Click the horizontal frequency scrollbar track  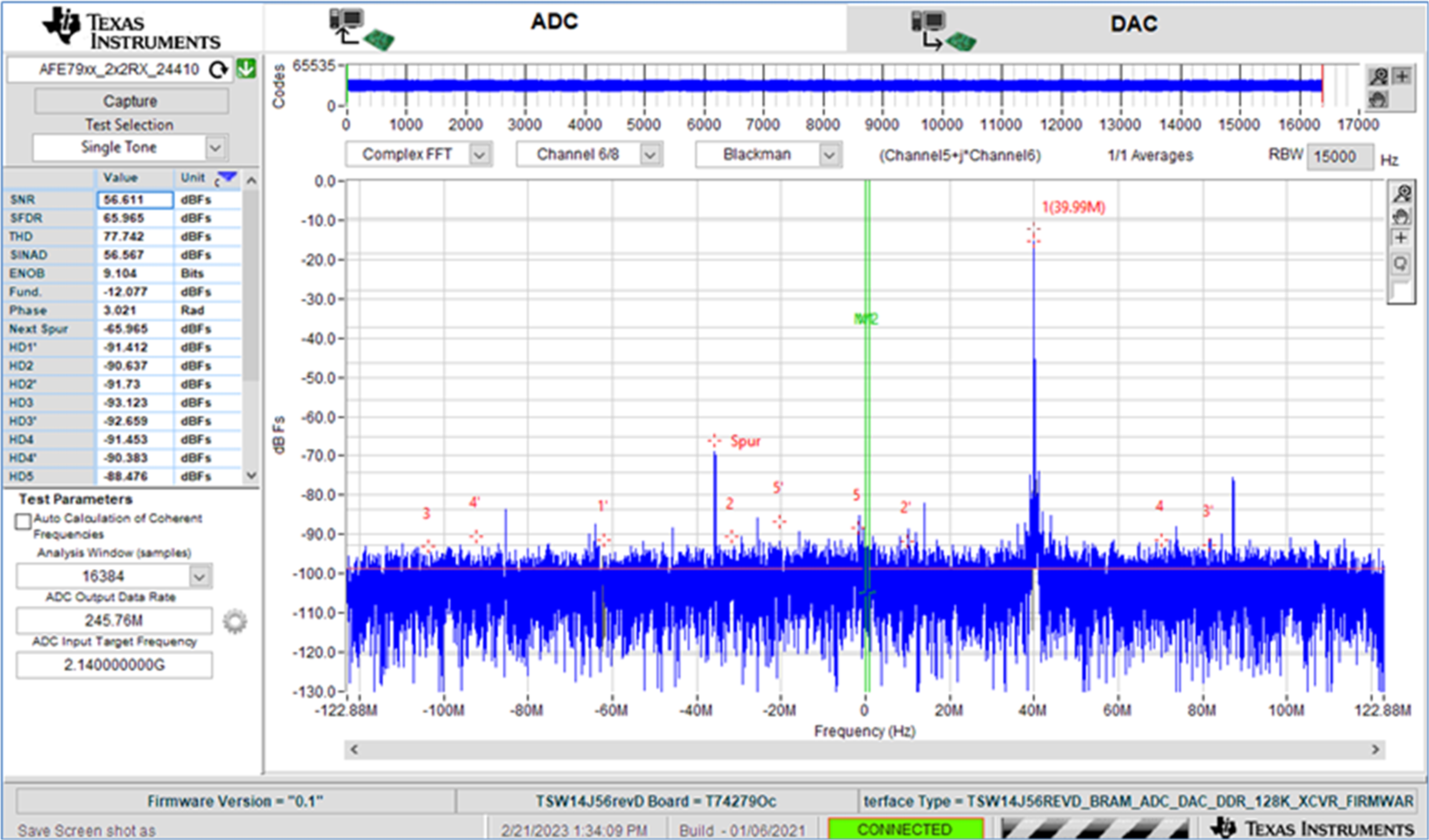point(865,750)
